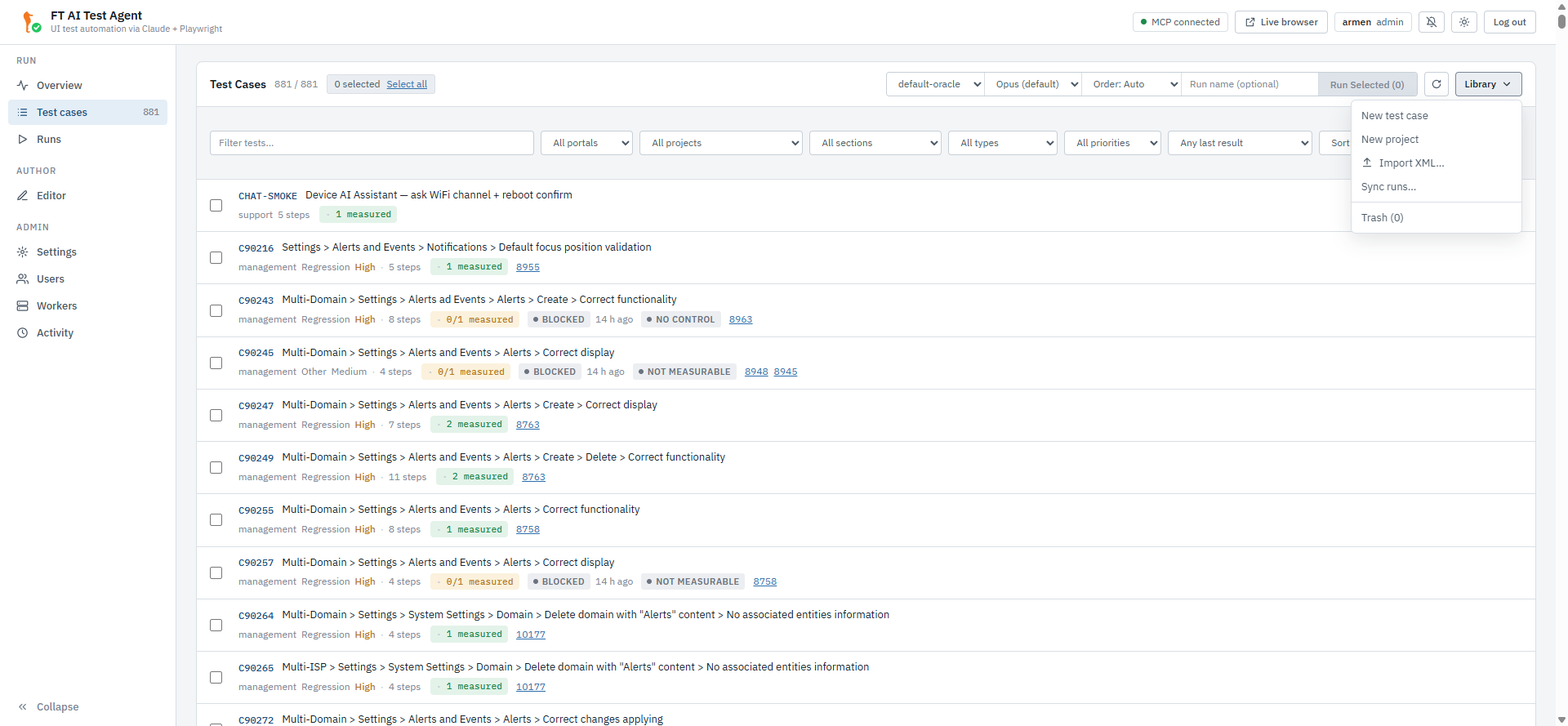This screenshot has height=726, width=1568.
Task: Open the default-oracle environment dropdown
Action: point(935,85)
